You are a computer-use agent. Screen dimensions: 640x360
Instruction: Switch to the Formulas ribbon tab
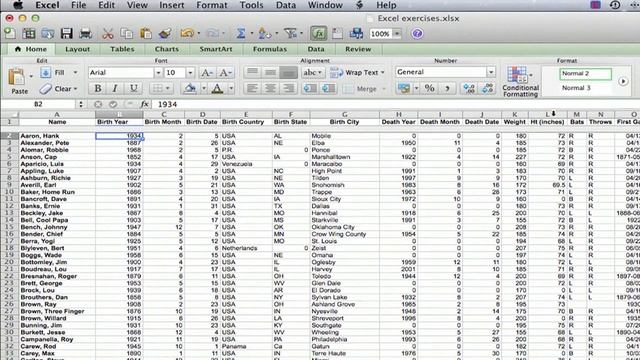point(270,49)
